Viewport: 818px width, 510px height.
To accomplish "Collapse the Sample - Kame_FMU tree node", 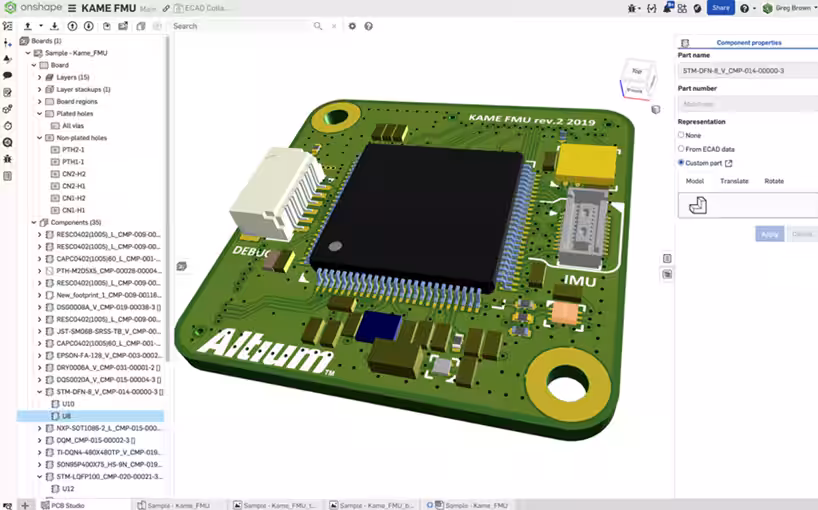I will [28, 53].
